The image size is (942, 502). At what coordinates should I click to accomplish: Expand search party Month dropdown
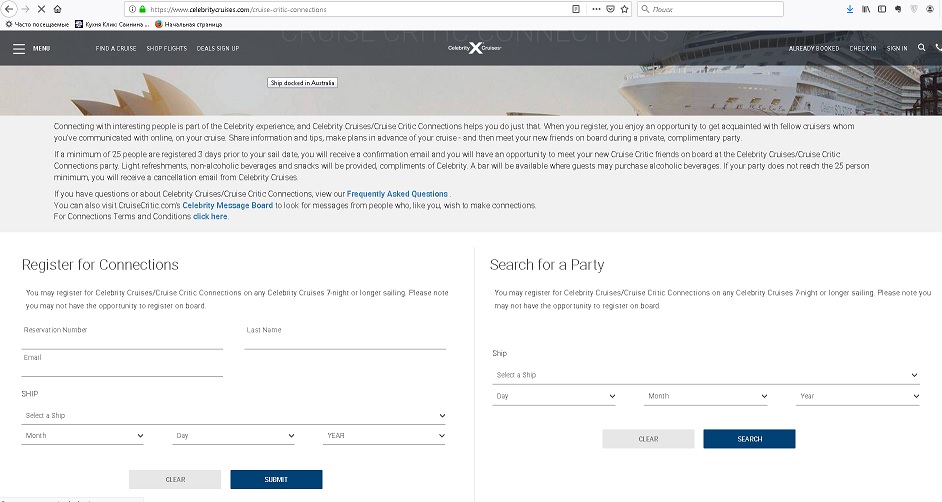click(706, 396)
